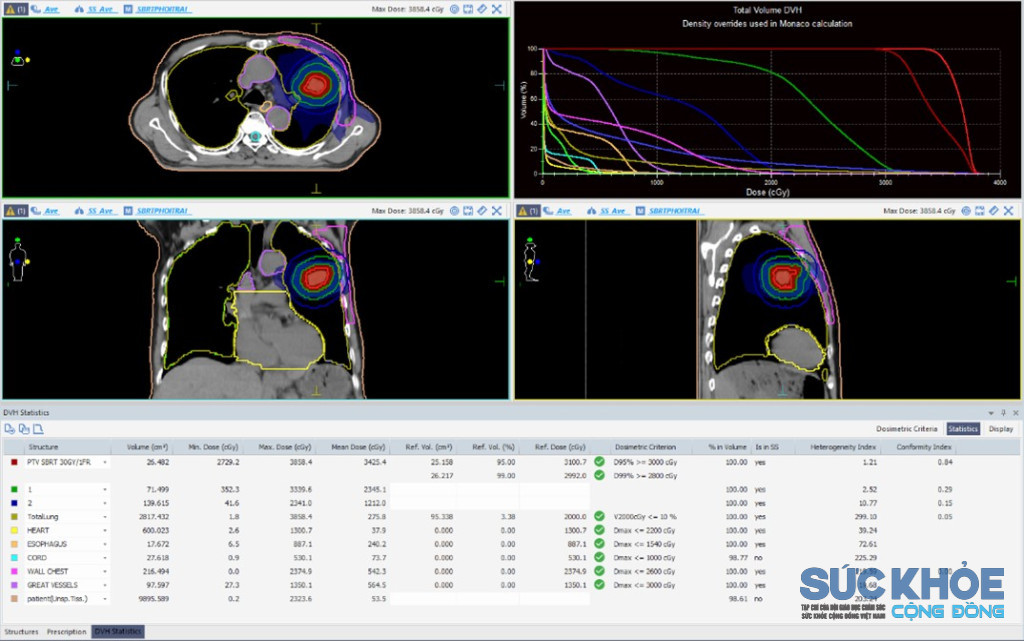Select the Display view toggle
1024x641 pixels.
tap(1000, 429)
